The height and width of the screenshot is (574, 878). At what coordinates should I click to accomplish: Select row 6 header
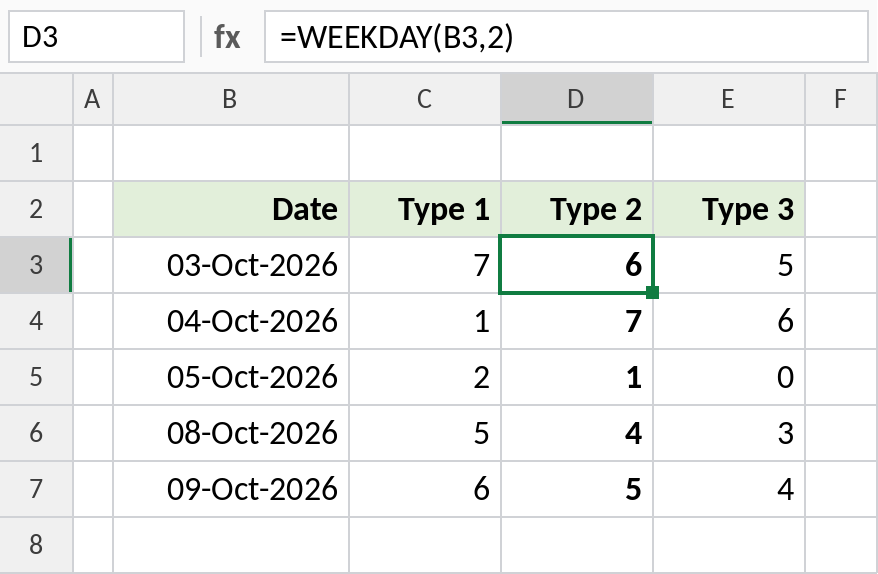(36, 433)
